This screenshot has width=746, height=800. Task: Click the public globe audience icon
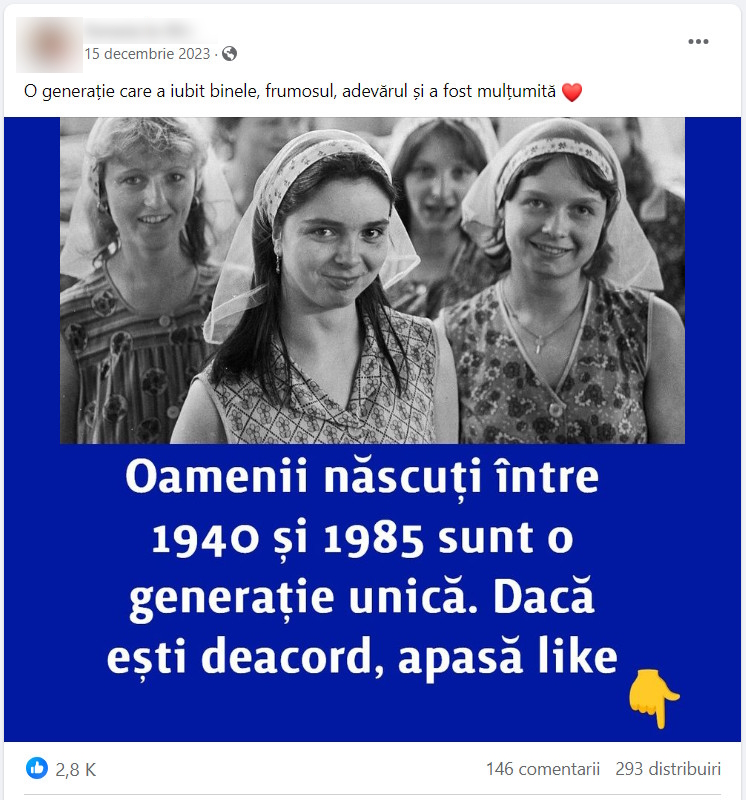click(x=230, y=54)
